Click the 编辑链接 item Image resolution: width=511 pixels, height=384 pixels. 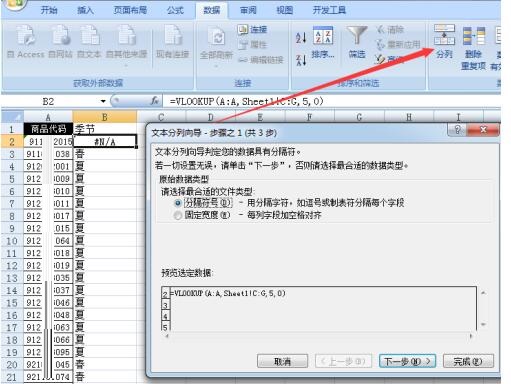[x=261, y=60]
